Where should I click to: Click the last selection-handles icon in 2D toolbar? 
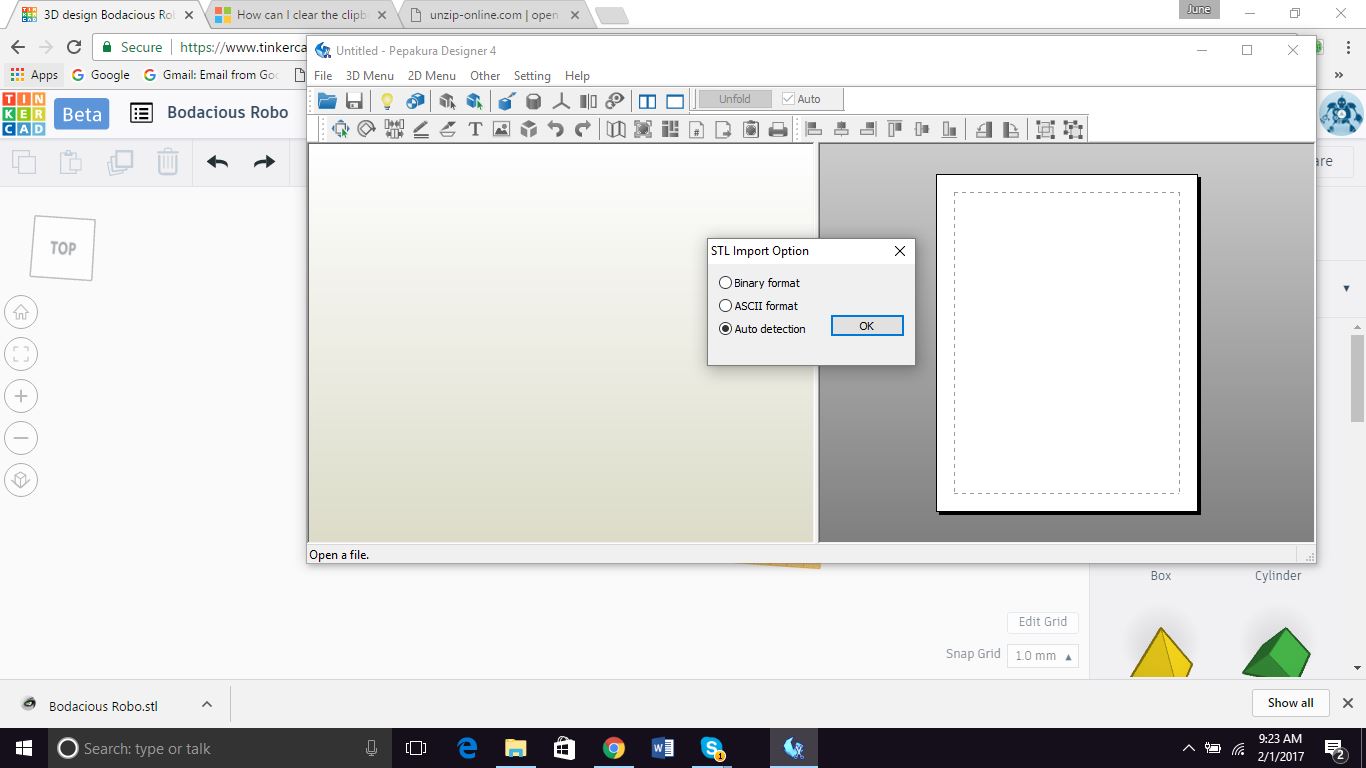[1073, 128]
